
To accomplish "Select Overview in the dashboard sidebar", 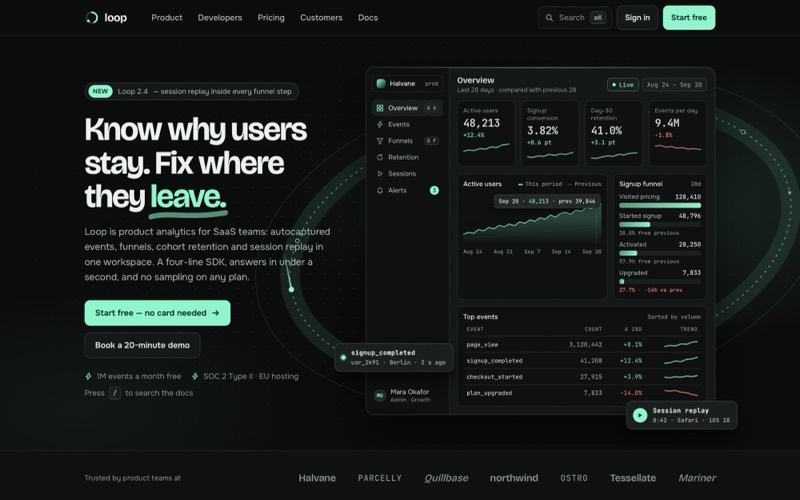I will click(x=407, y=108).
